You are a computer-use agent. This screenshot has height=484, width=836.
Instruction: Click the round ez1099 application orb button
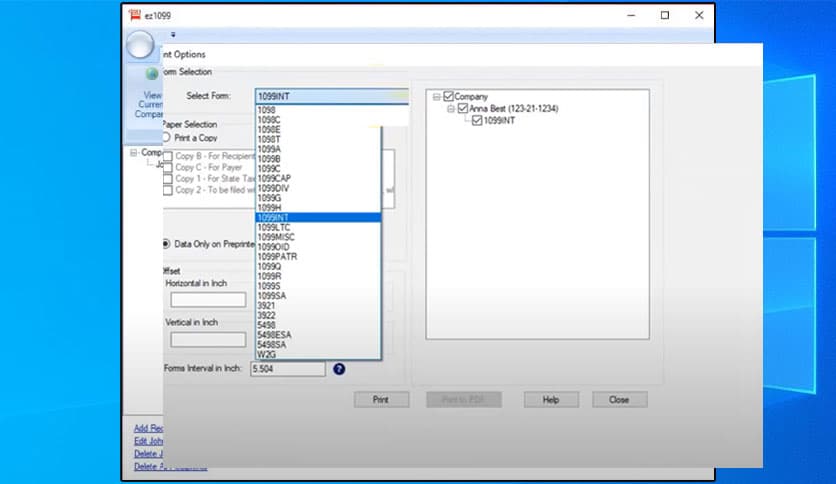tap(140, 45)
